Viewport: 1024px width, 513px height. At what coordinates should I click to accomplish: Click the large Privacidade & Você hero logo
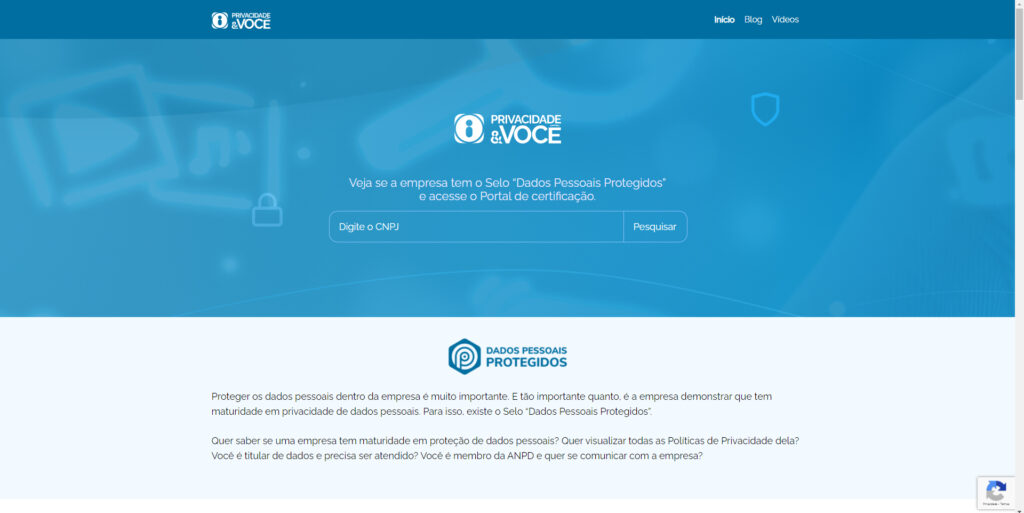click(507, 129)
